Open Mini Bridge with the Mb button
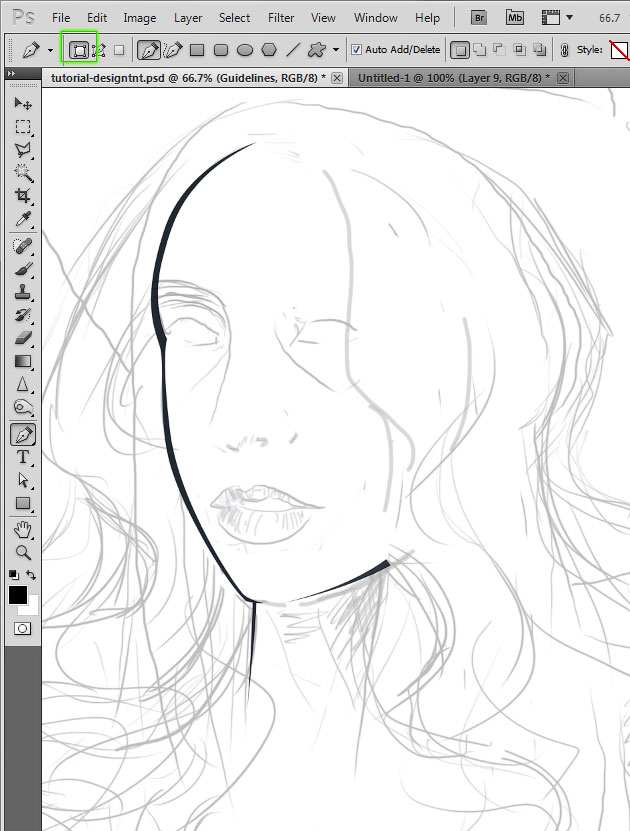 click(x=514, y=17)
